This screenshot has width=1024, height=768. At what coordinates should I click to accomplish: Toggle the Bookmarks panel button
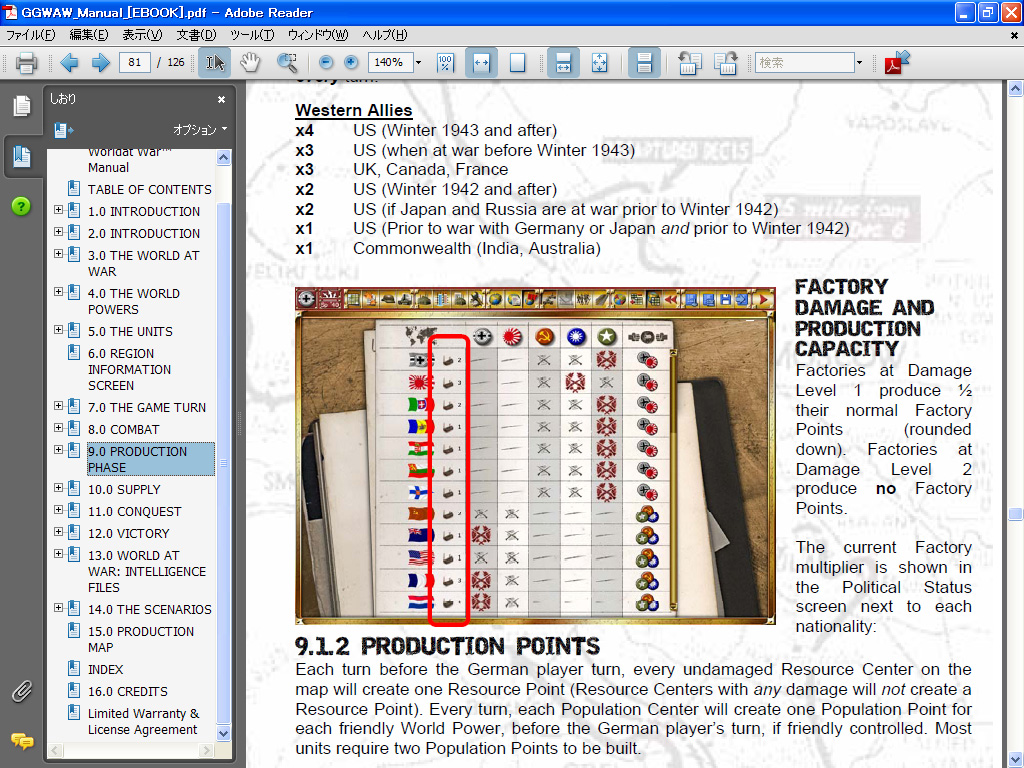(22, 156)
